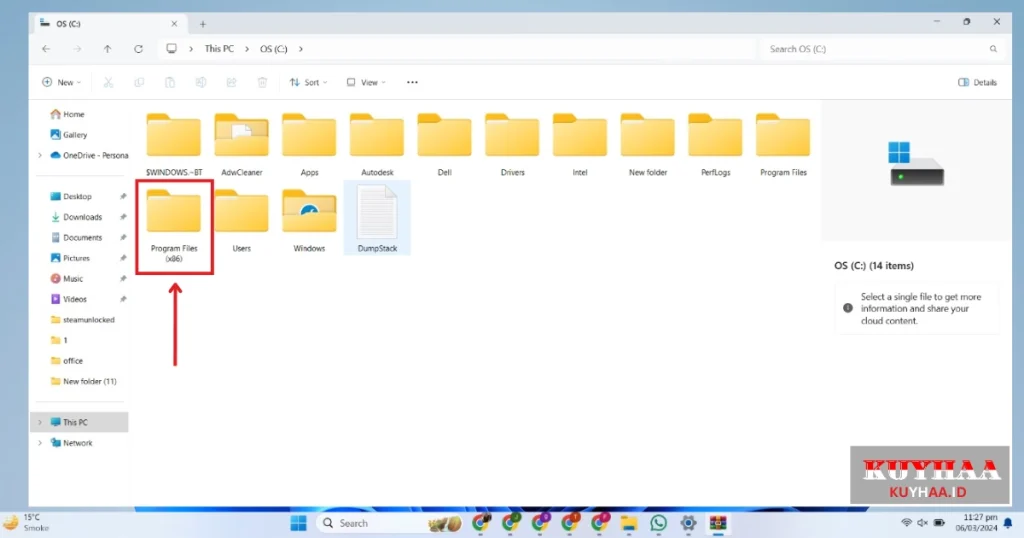Click the chevron after OS (C:) in breadcrumb
The height and width of the screenshot is (538, 1024).
pos(300,49)
